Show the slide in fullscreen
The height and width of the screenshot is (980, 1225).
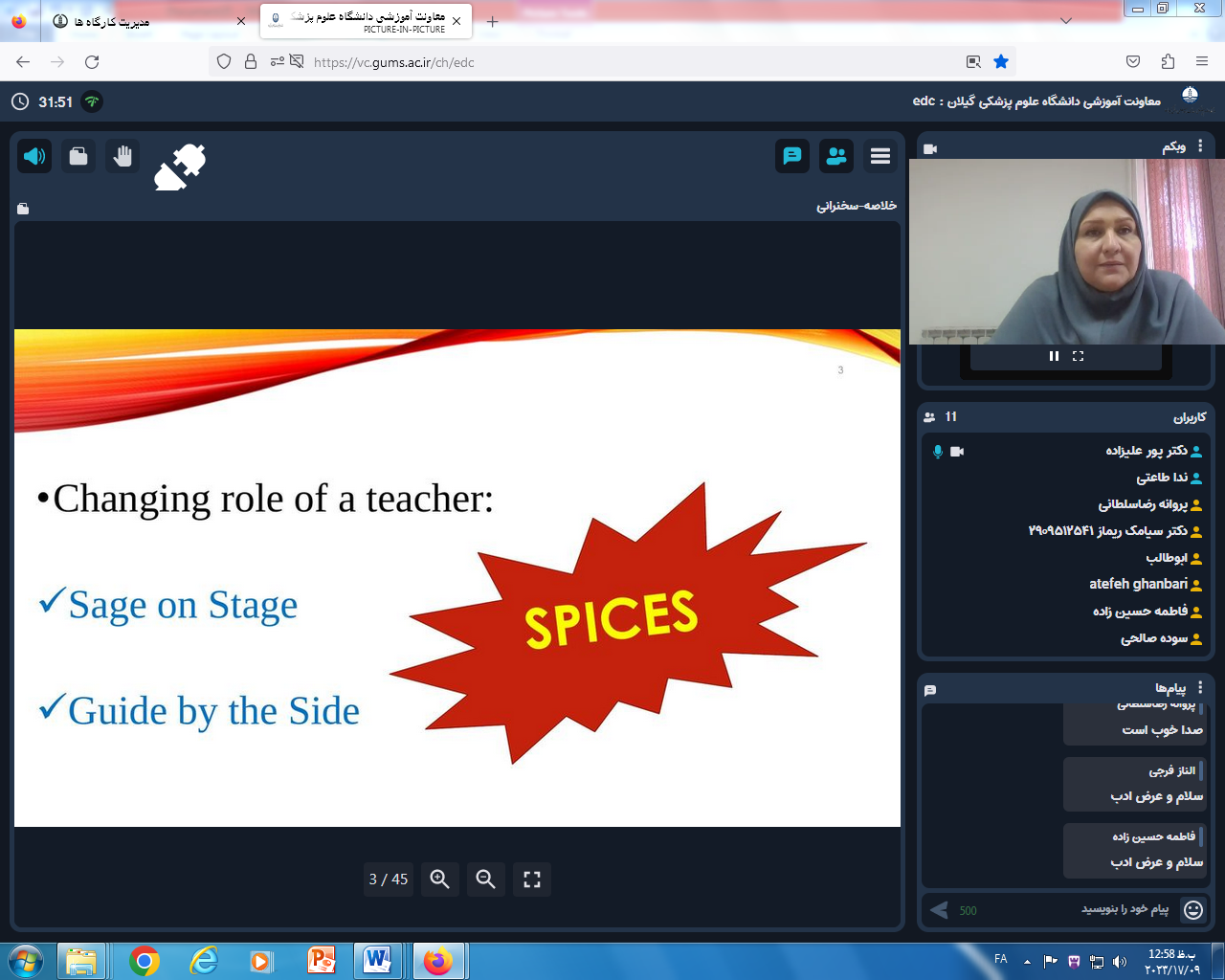[x=532, y=879]
